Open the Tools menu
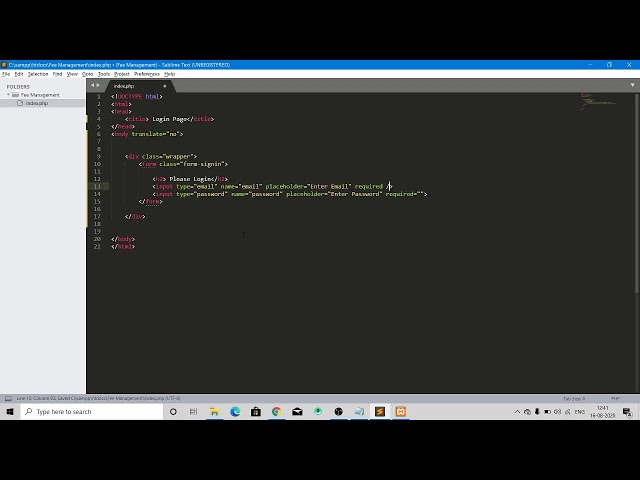The width and height of the screenshot is (640, 480). coord(104,74)
